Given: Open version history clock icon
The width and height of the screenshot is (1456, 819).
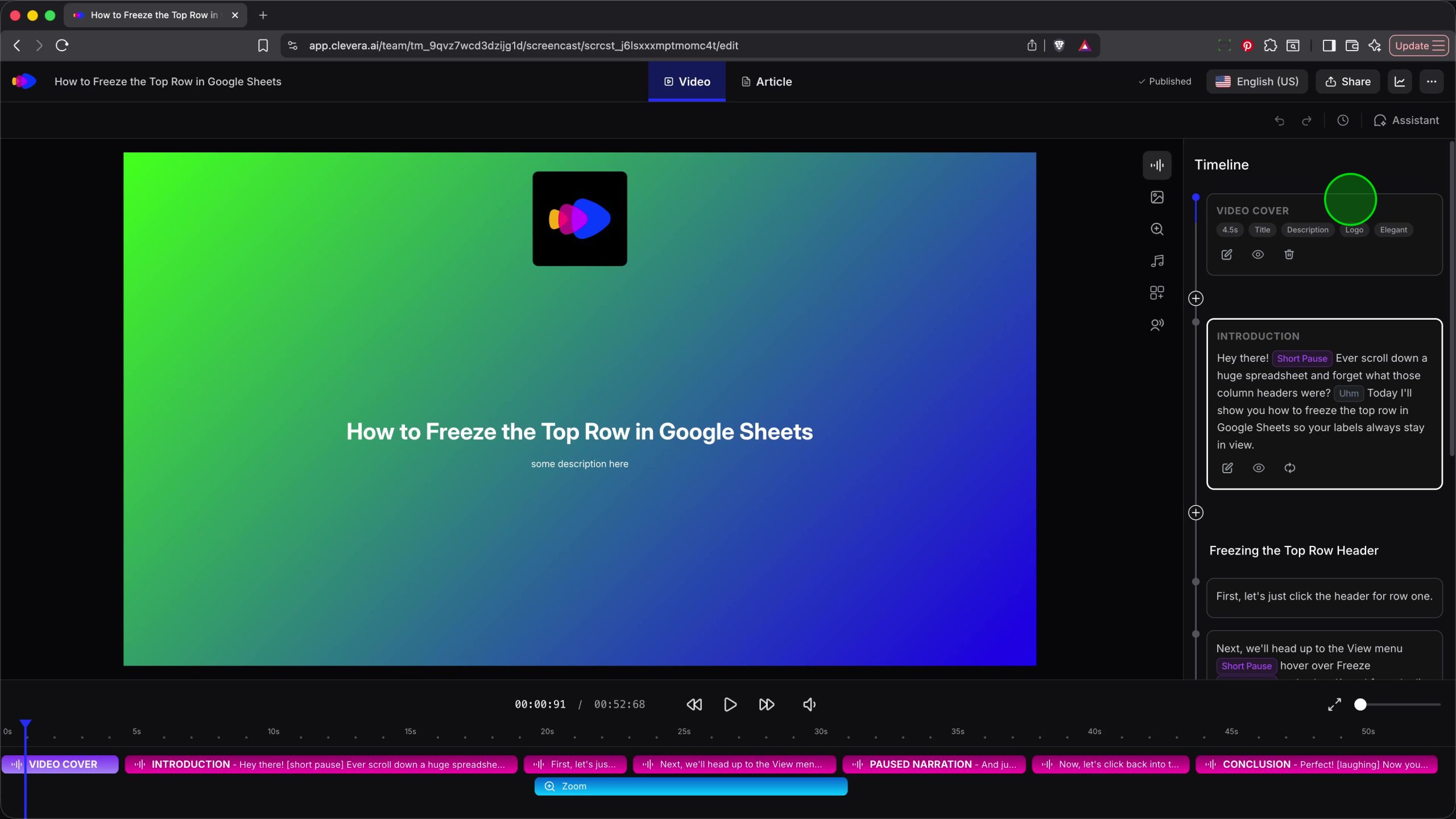Looking at the screenshot, I should [1343, 121].
